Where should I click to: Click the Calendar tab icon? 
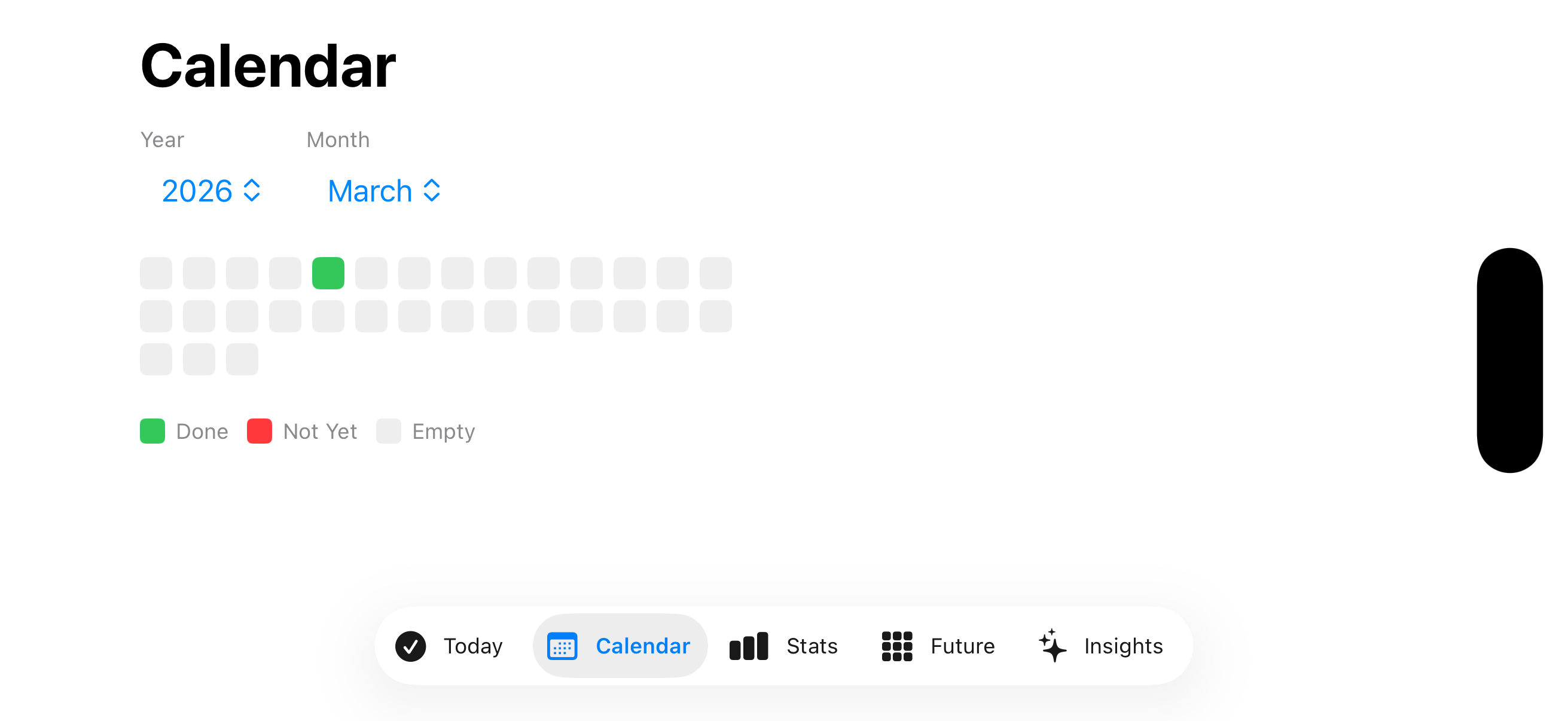(562, 646)
